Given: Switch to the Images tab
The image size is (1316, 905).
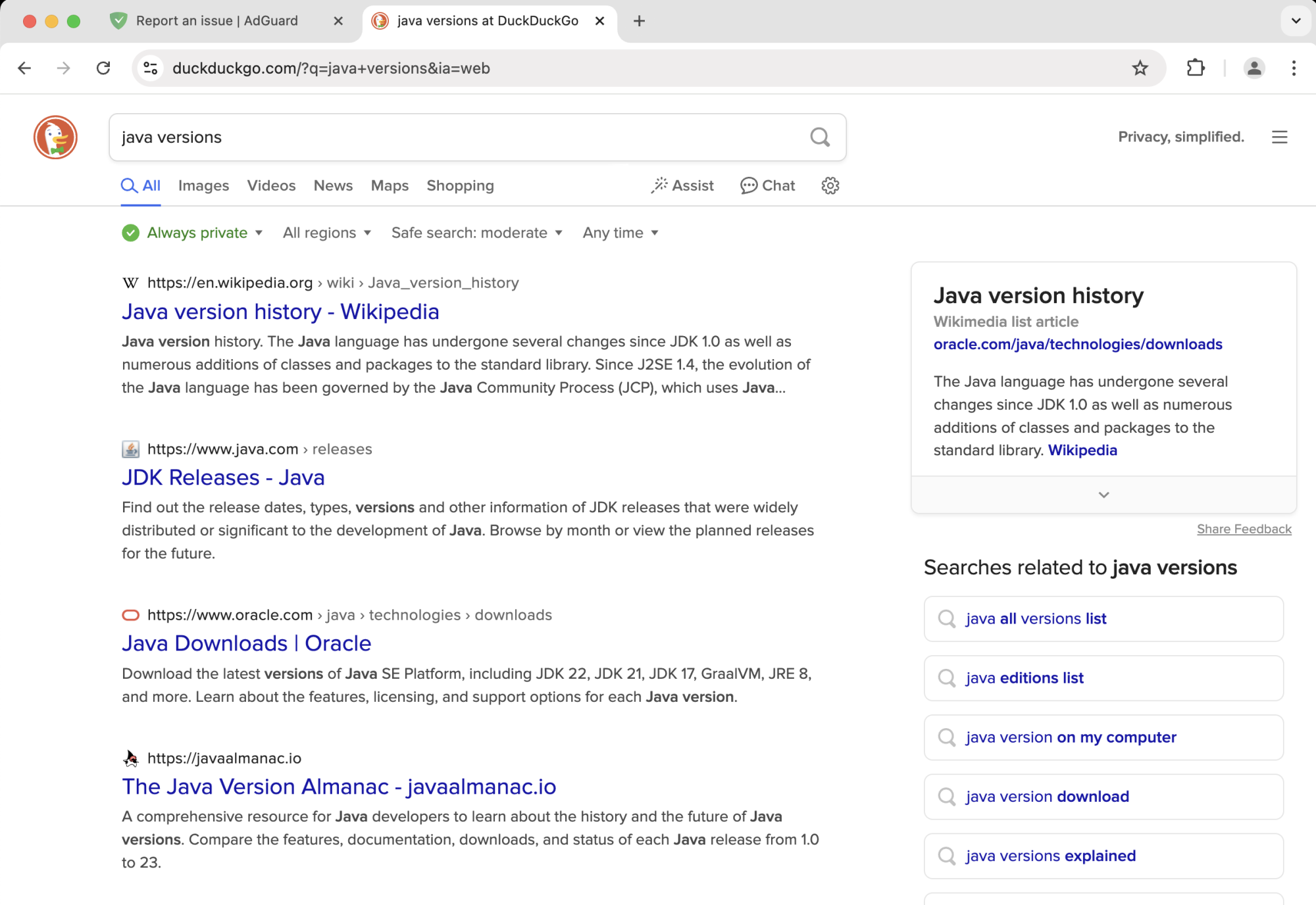Looking at the screenshot, I should point(203,185).
